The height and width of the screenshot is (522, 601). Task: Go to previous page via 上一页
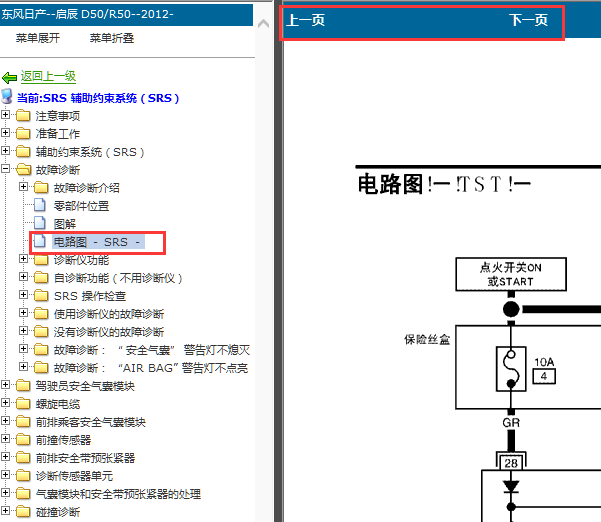[305, 20]
